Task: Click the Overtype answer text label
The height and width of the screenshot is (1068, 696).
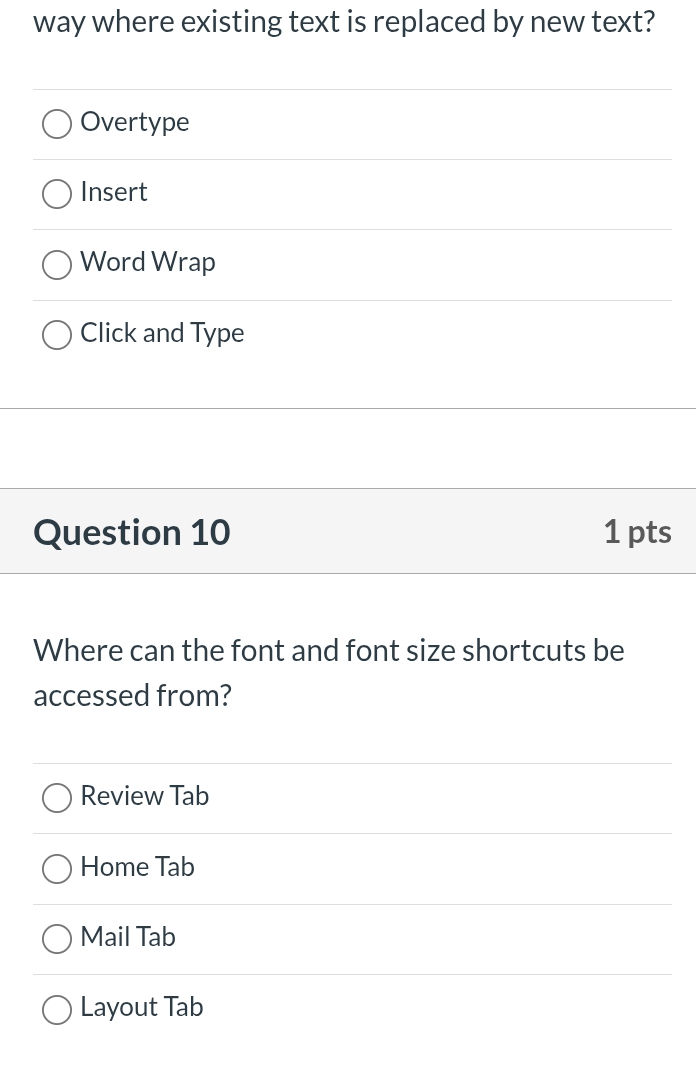Action: [135, 122]
